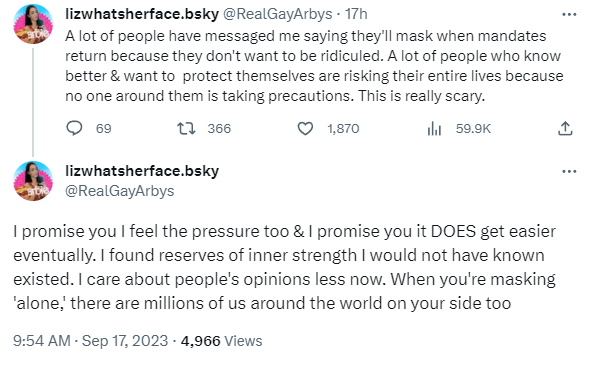
Task: Open first tweet's profile avatar
Action: [33, 24]
